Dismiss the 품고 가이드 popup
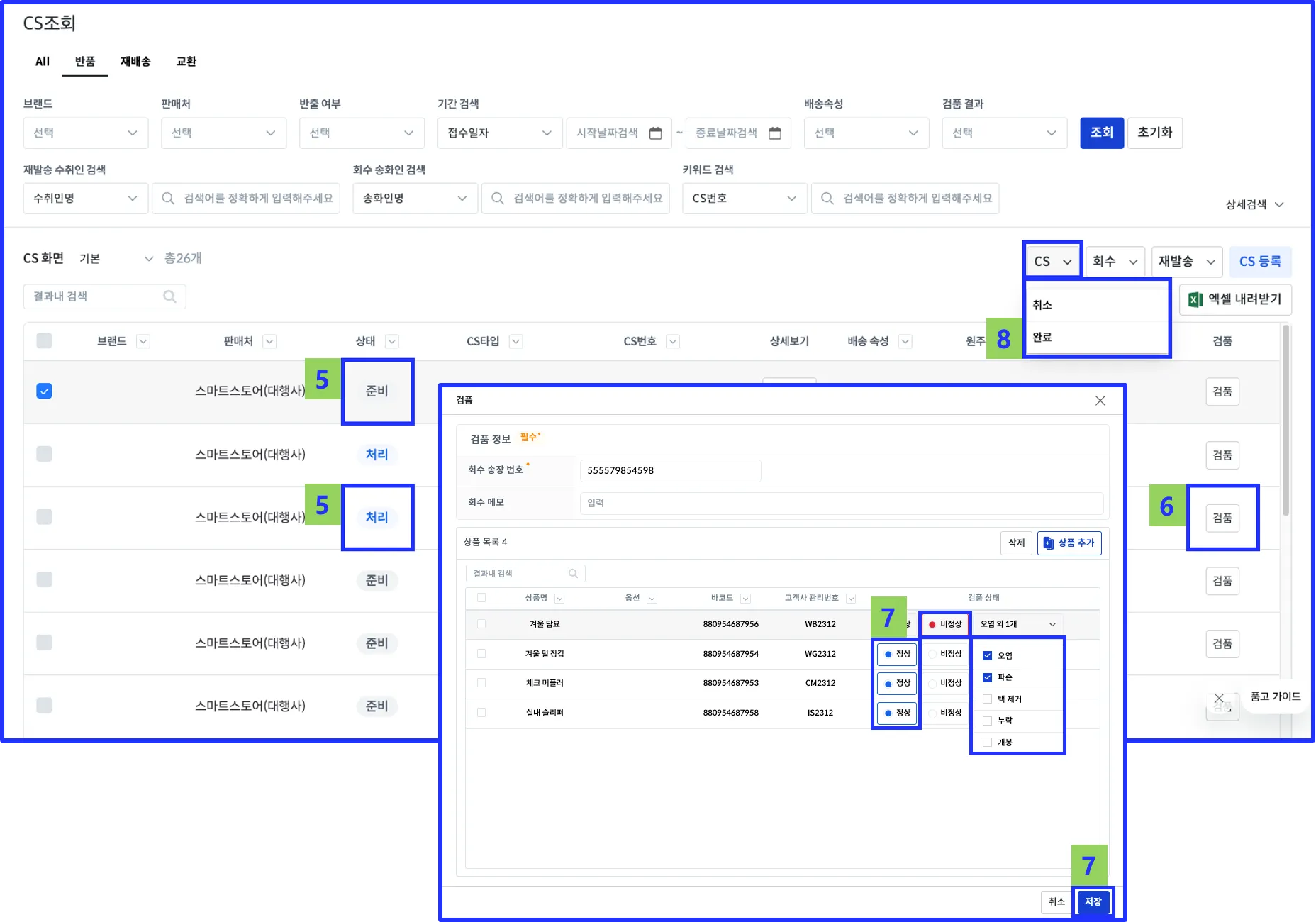 [1219, 698]
